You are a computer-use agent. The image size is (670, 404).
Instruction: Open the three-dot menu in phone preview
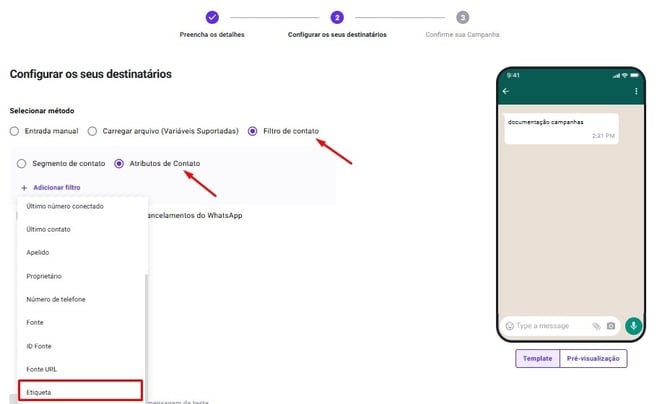tap(636, 91)
